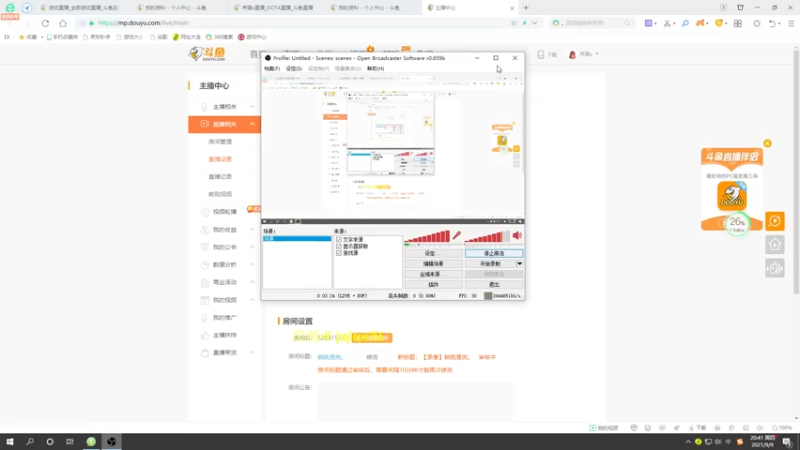Viewport: 800px width, 450px height.
Task: Switch to OBS icon on taskbar
Action: (111, 441)
